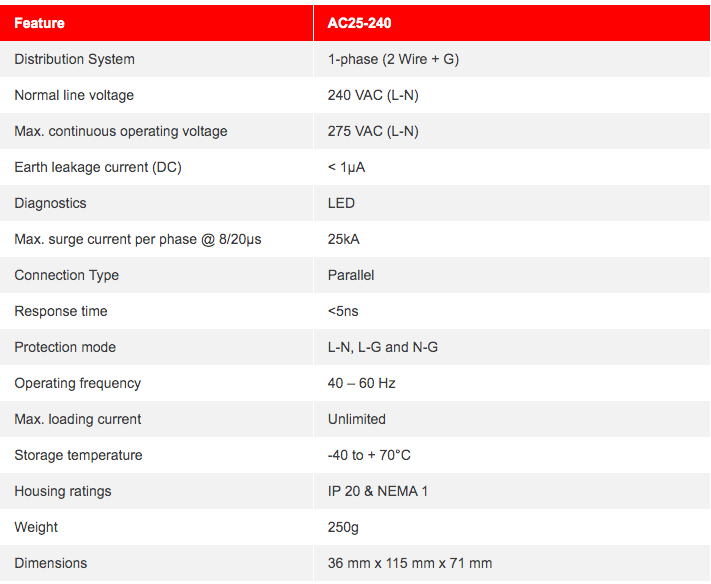Click the L-N, L-G and N-G value
This screenshot has width=711, height=584.
tap(383, 347)
